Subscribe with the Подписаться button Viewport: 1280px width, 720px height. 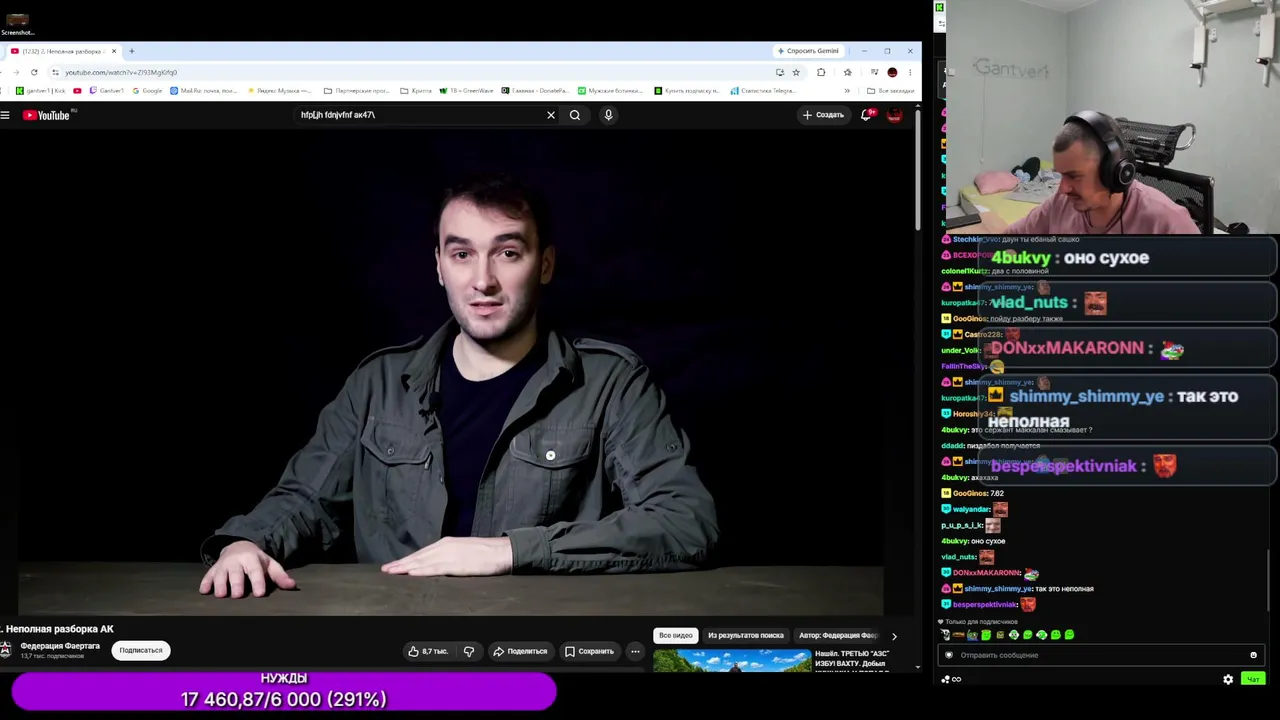coord(141,651)
